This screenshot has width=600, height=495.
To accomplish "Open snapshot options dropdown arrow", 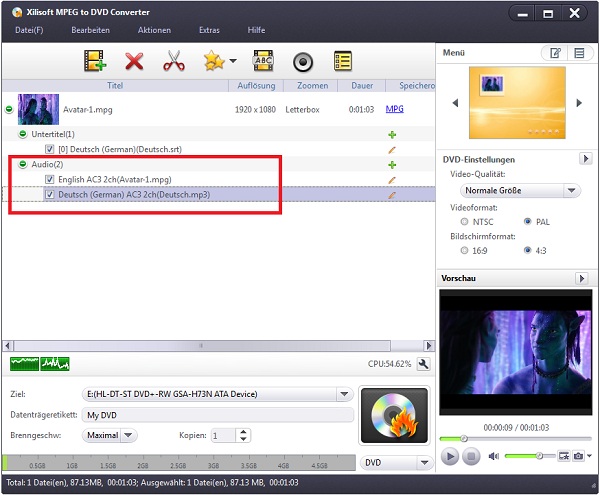I will coord(589,456).
